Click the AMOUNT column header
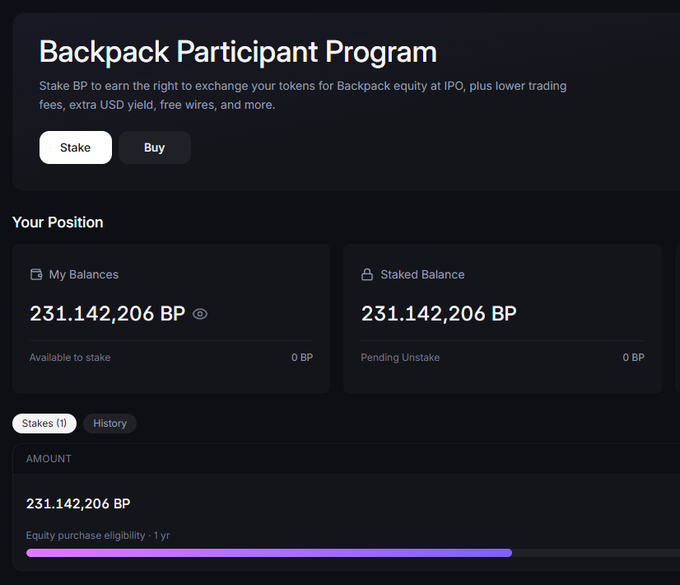This screenshot has width=680, height=585. tap(49, 459)
